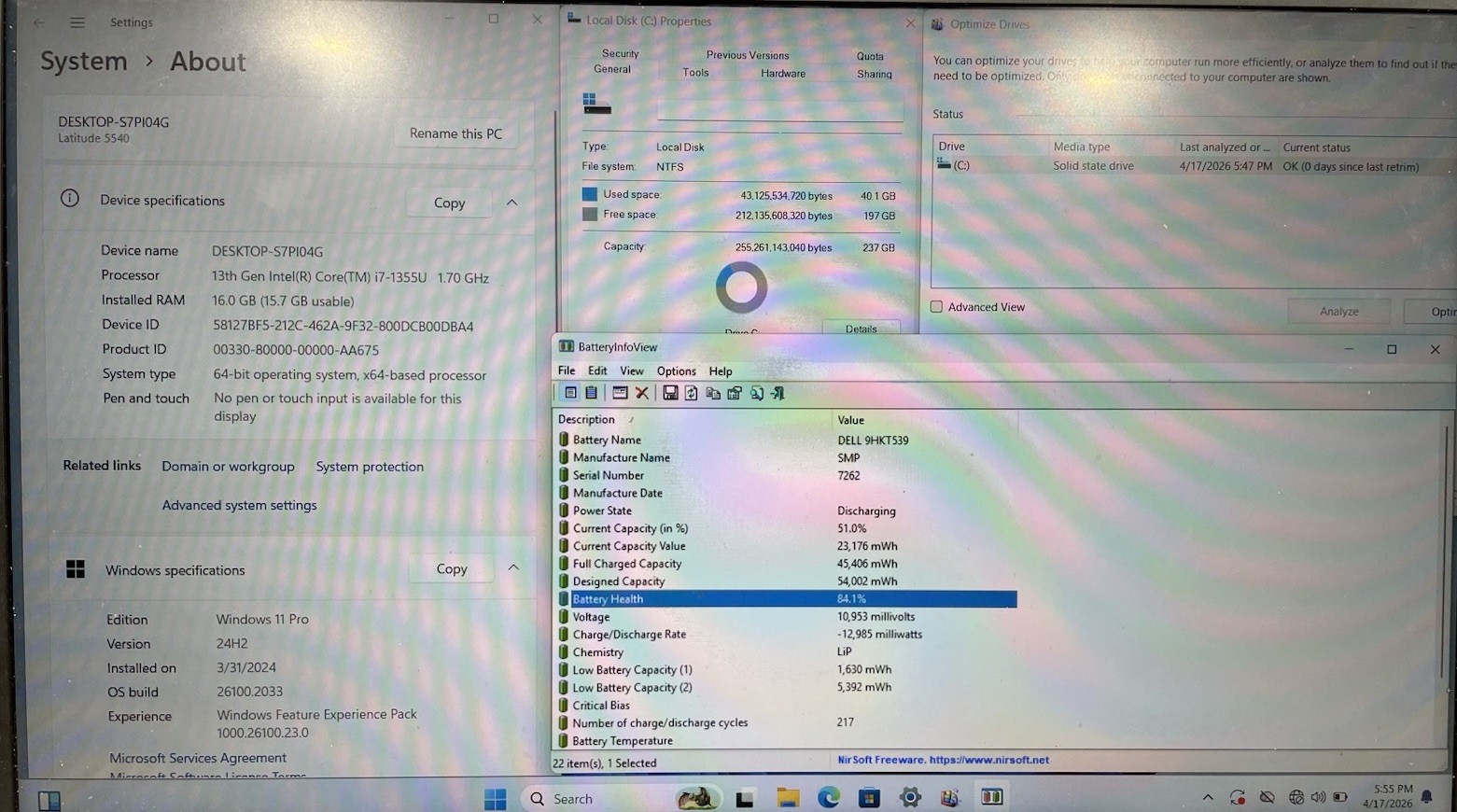
Task: Switch to Optimize Drives taskbar icon
Action: click(950, 797)
